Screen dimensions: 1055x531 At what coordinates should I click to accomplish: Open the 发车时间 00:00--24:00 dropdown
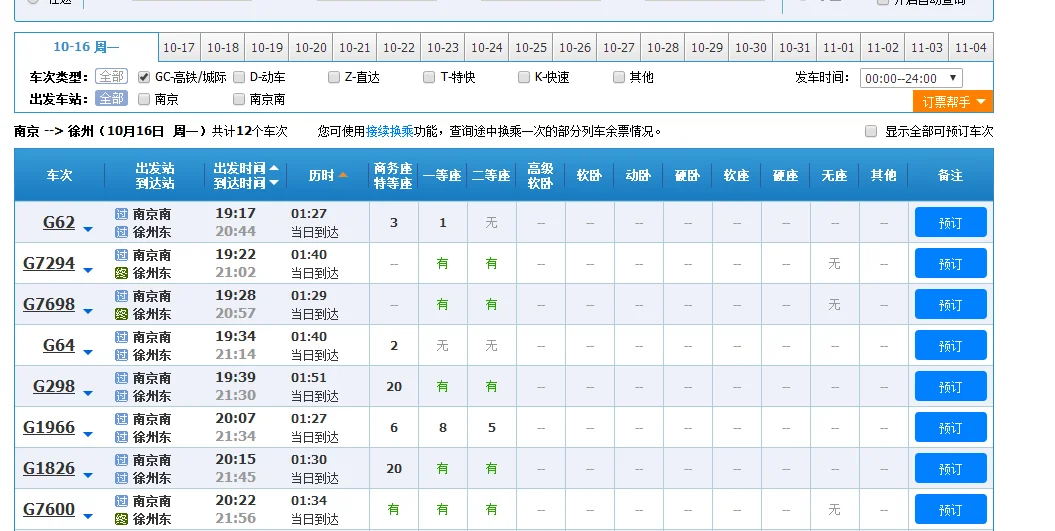click(911, 78)
